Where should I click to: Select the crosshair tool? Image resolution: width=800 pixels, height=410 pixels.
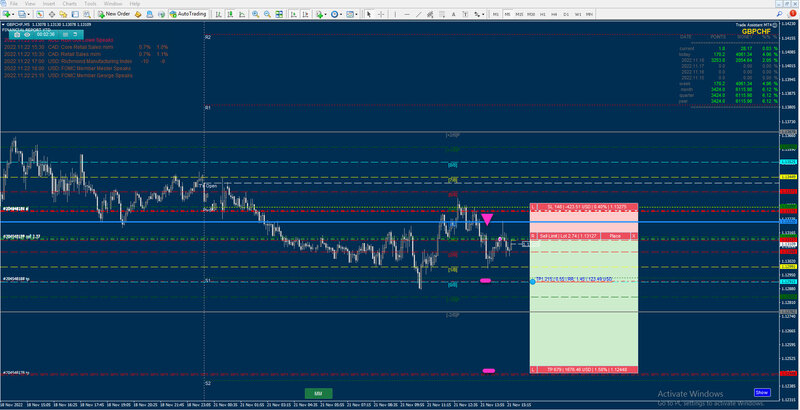click(381, 14)
